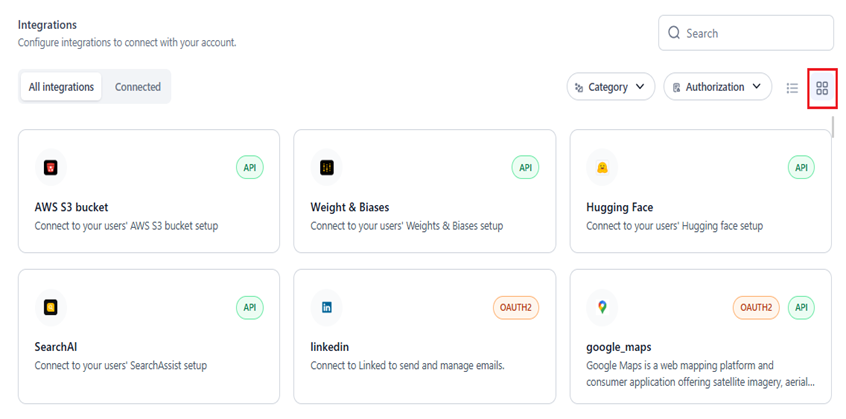Switch to list view layout
The height and width of the screenshot is (419, 846).
pos(792,88)
